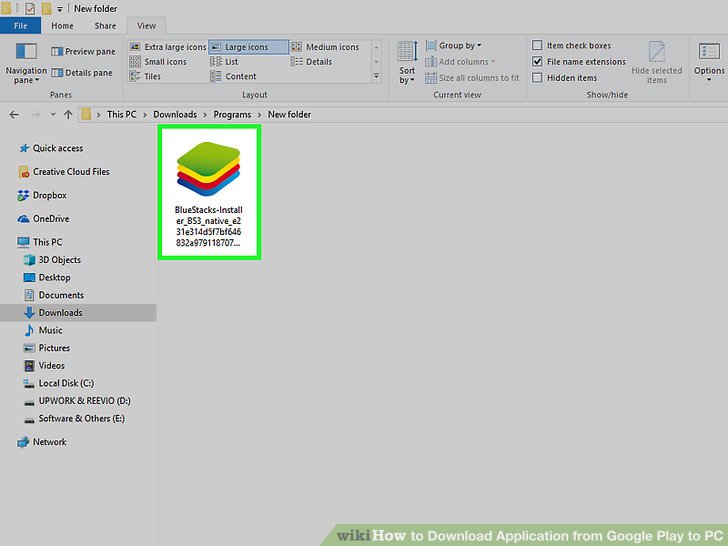Go up one folder level
The width and height of the screenshot is (728, 546).
[68, 115]
